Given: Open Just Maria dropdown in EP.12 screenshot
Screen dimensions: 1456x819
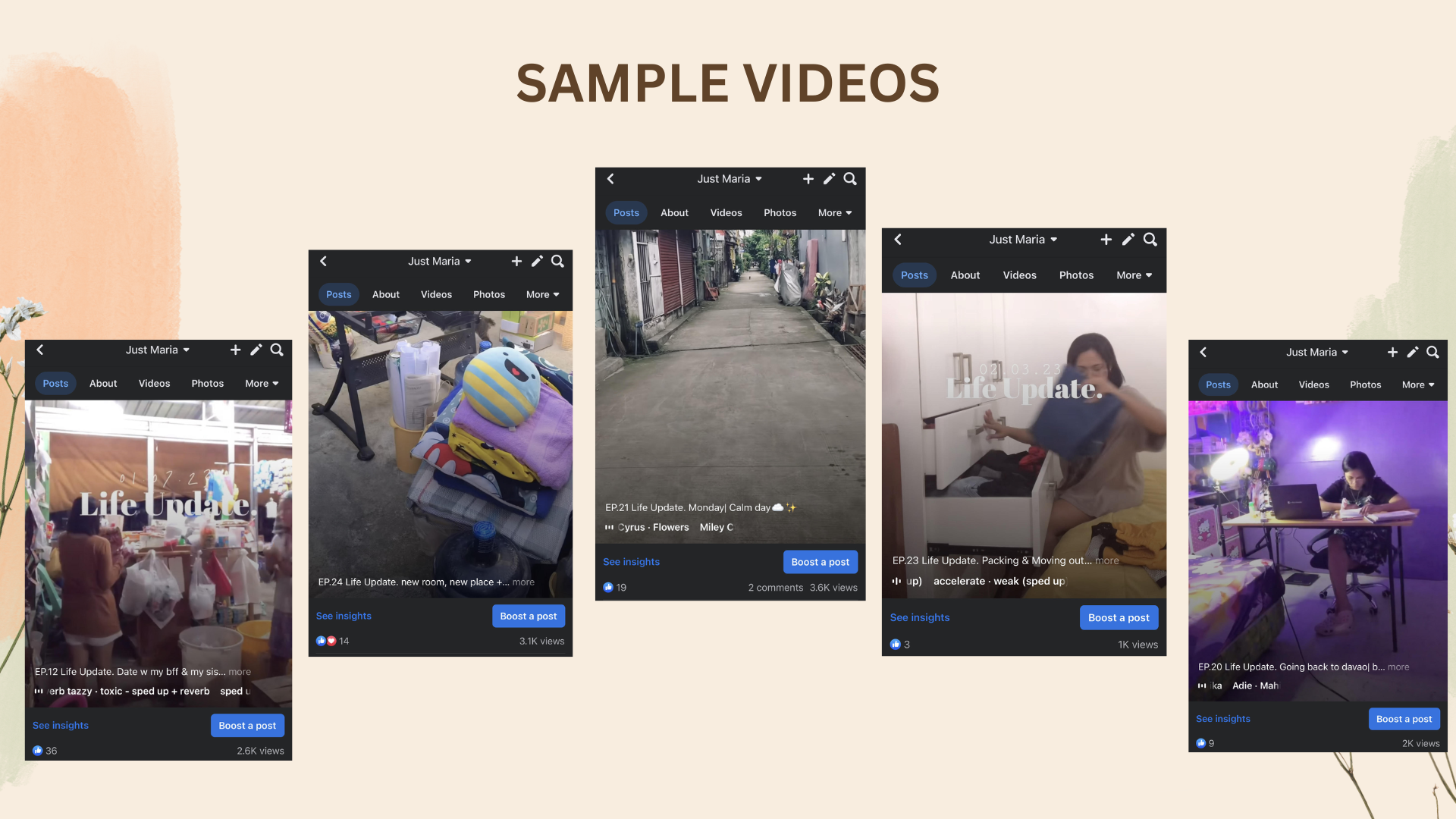Looking at the screenshot, I should [158, 350].
